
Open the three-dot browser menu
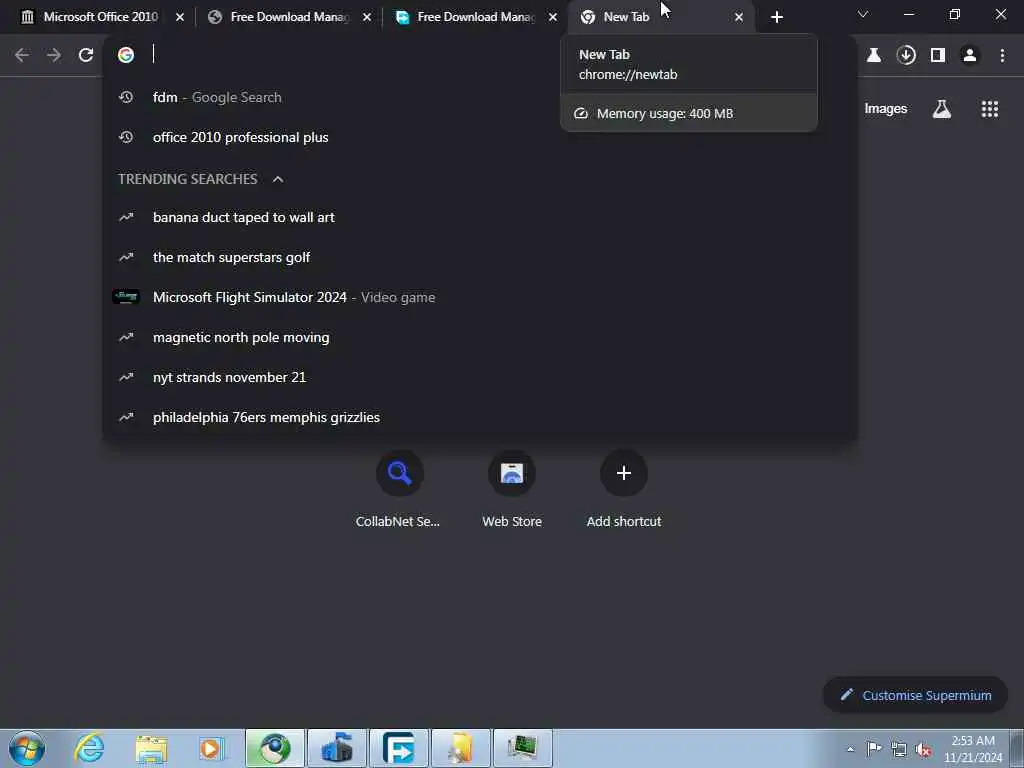click(1002, 55)
